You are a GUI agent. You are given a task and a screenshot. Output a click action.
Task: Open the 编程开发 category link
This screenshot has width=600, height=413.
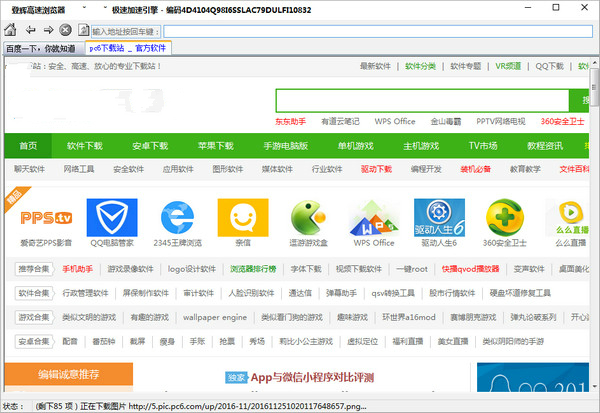(x=426, y=169)
